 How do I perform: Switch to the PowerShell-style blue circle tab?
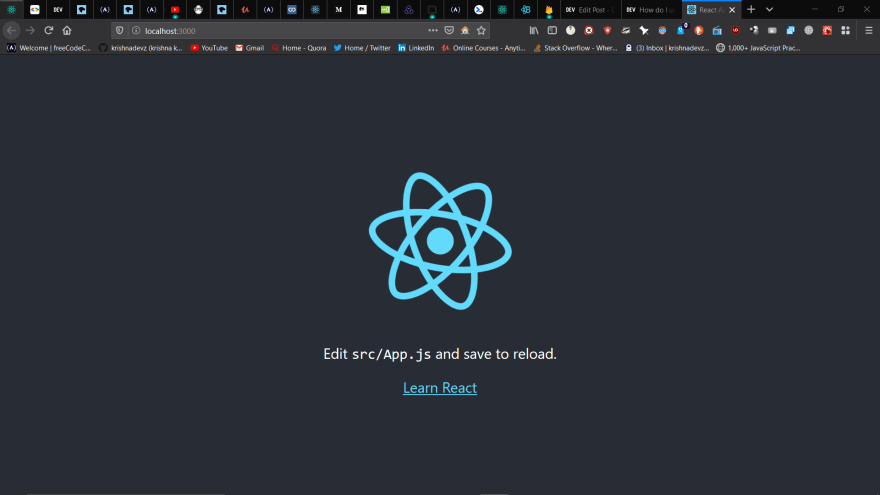(479, 10)
